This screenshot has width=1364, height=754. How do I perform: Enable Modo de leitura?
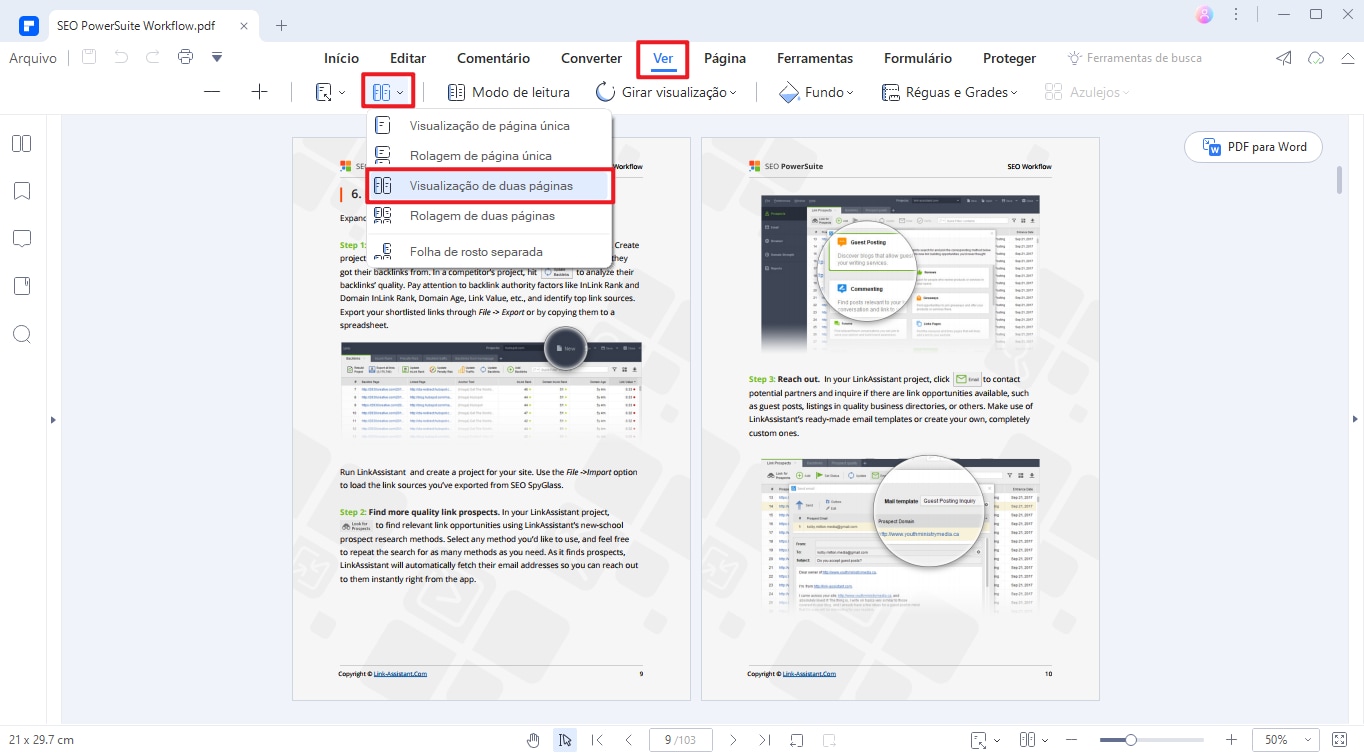(x=509, y=92)
